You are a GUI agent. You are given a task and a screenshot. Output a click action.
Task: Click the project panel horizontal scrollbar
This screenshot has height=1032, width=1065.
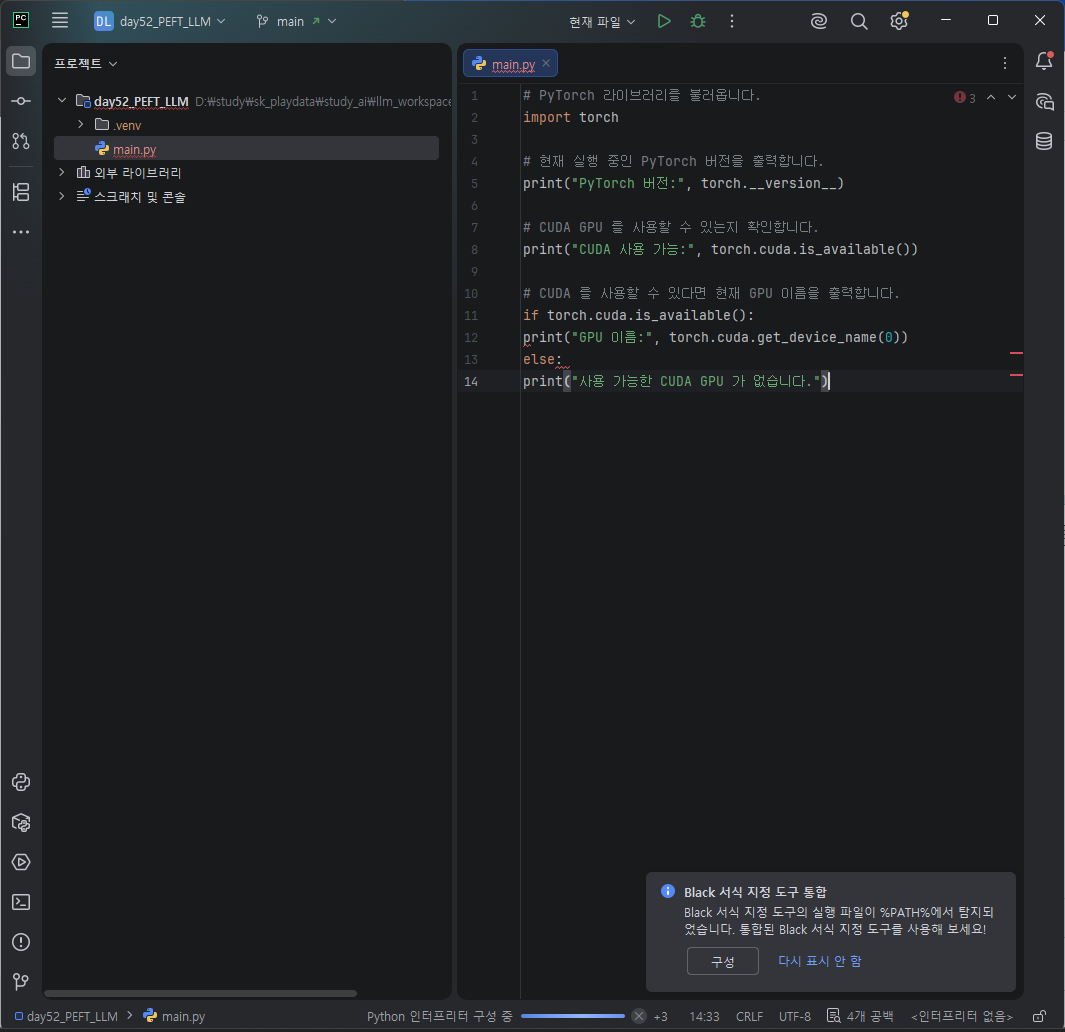(200, 993)
